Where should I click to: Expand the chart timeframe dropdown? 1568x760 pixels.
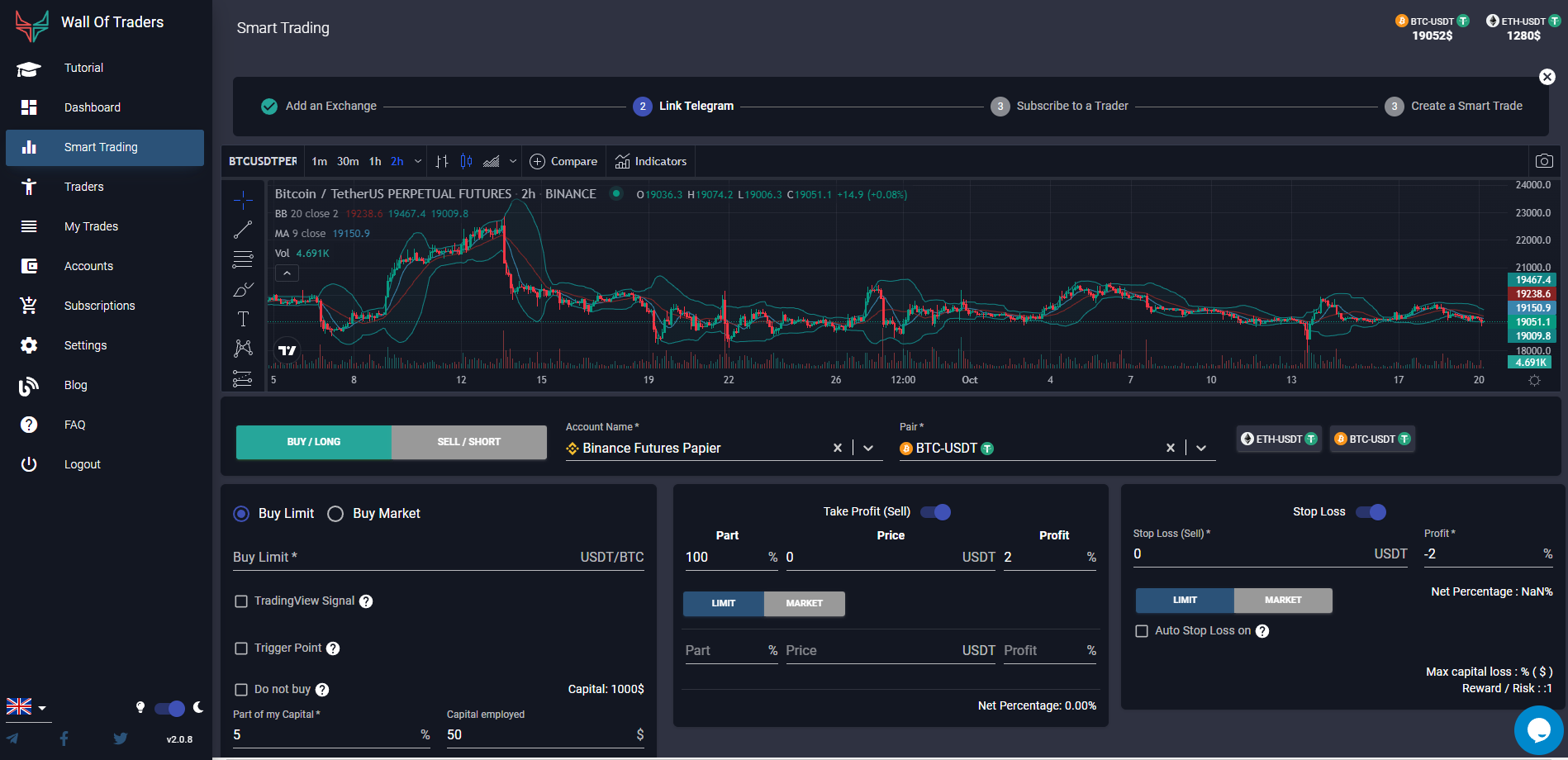pyautogui.click(x=418, y=161)
